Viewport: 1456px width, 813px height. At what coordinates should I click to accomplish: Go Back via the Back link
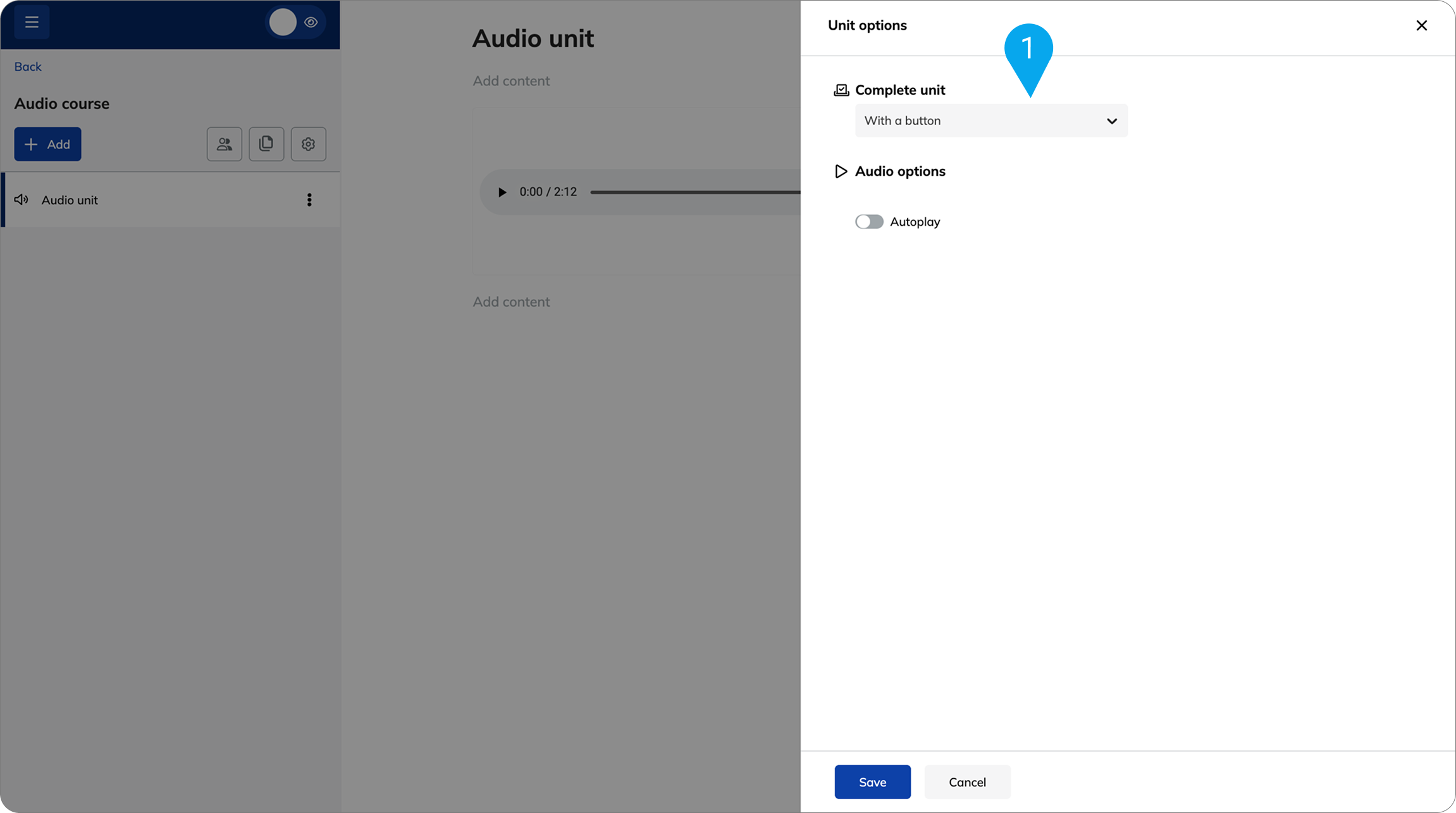tap(28, 66)
